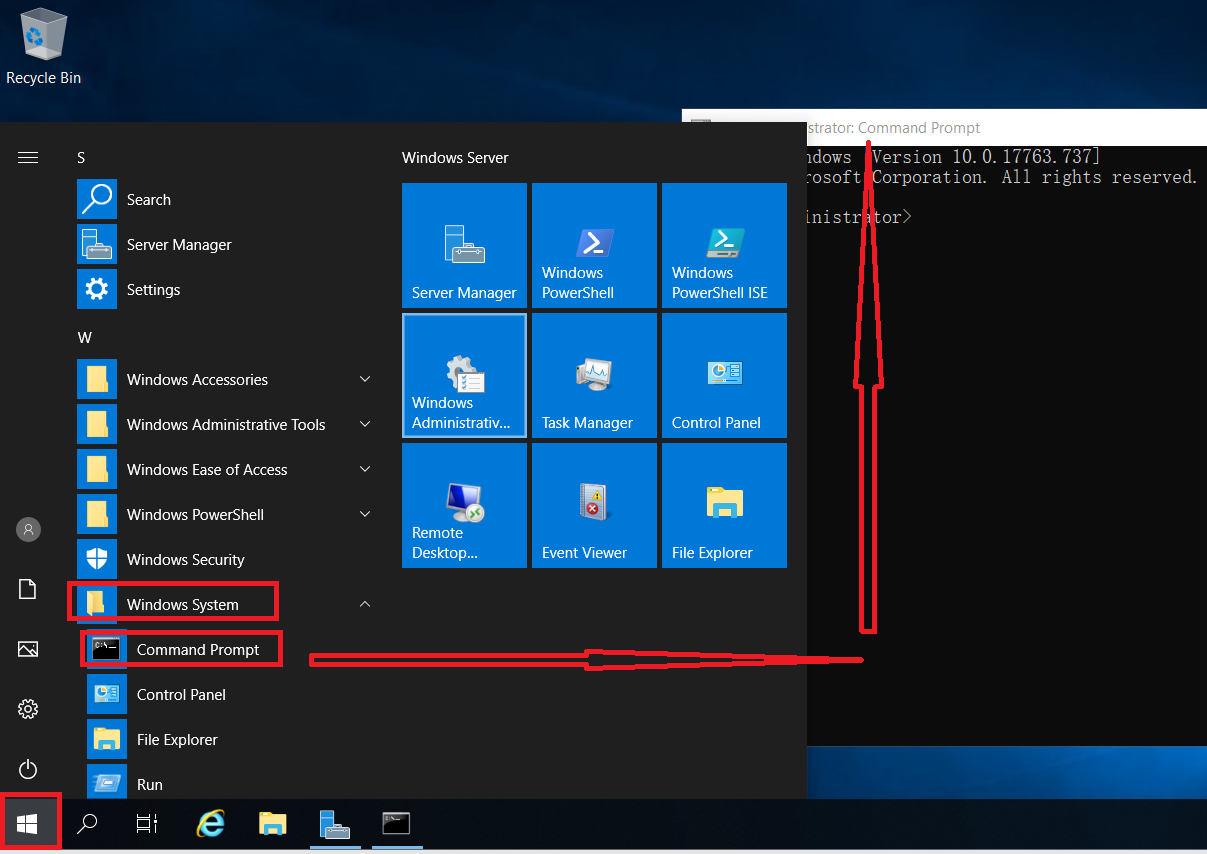1207x854 pixels.
Task: Open the Task Manager tile
Action: 594,375
